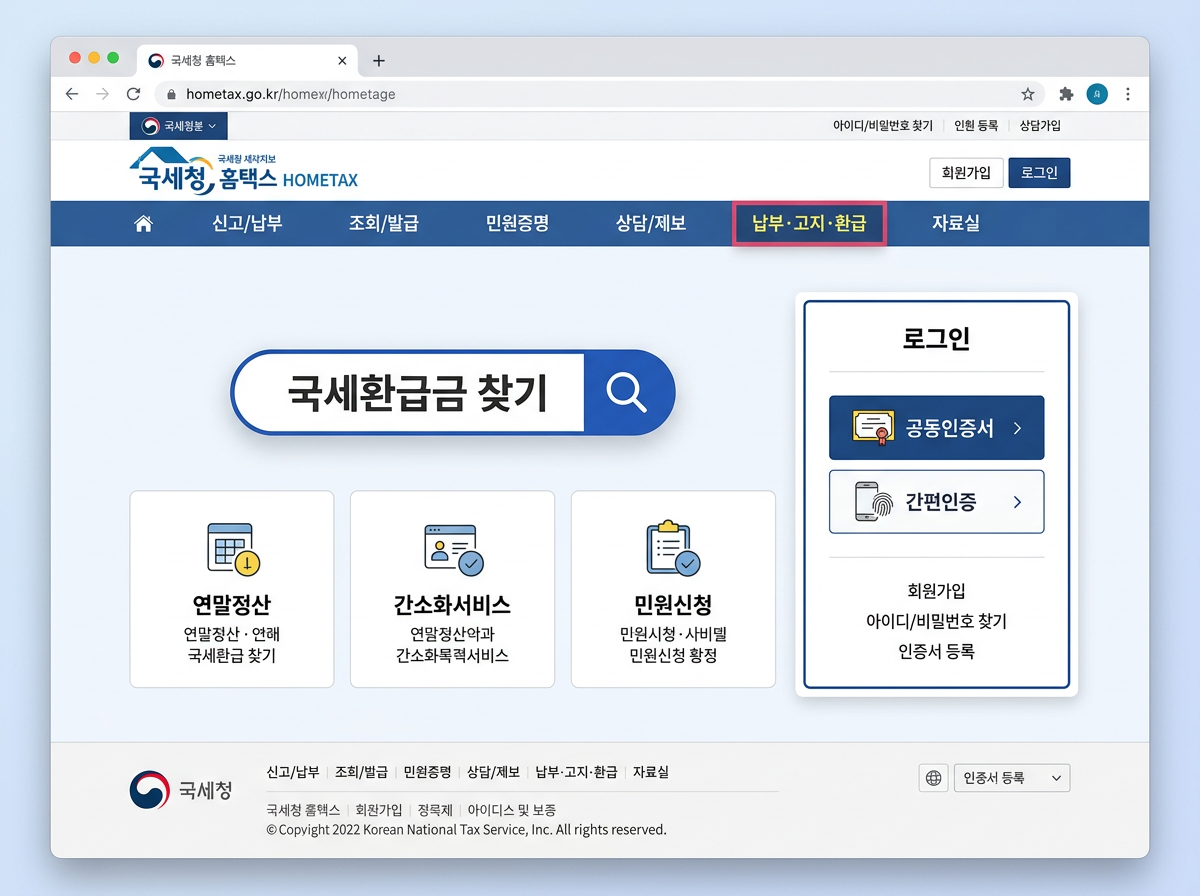Viewport: 1200px width, 896px height.
Task: Click the fingerprint phone icon on 간편인증
Action: tap(875, 501)
